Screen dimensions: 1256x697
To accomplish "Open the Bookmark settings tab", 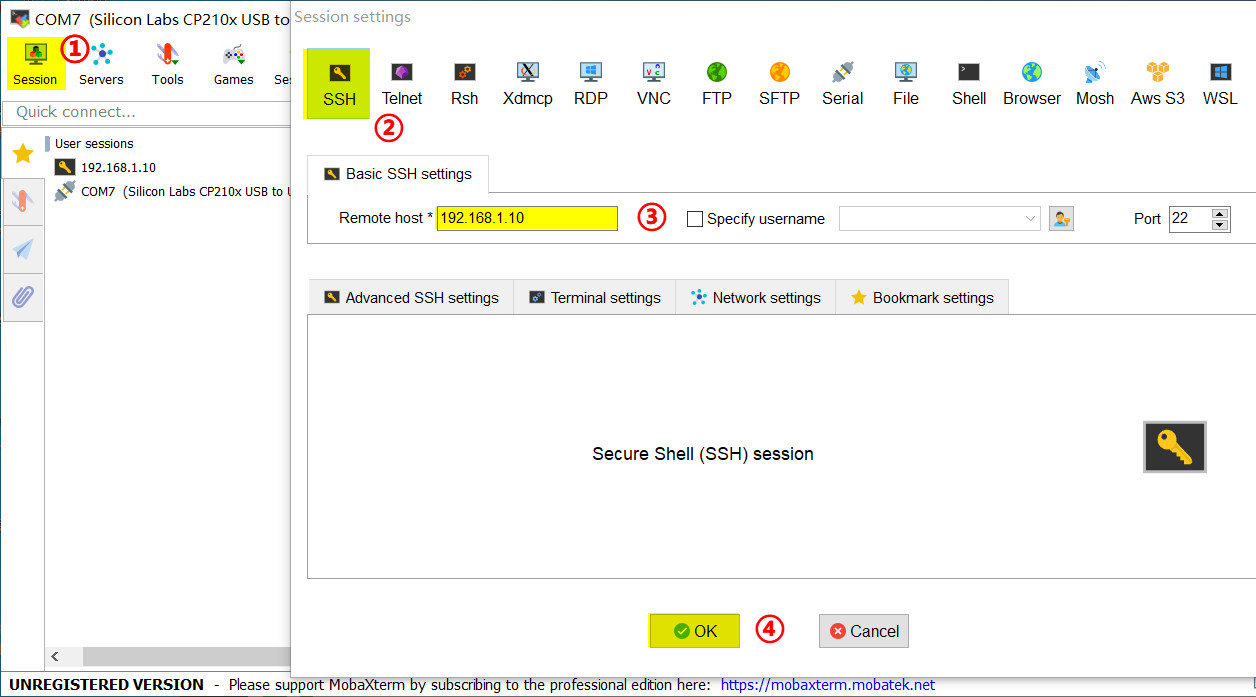I will (x=922, y=297).
